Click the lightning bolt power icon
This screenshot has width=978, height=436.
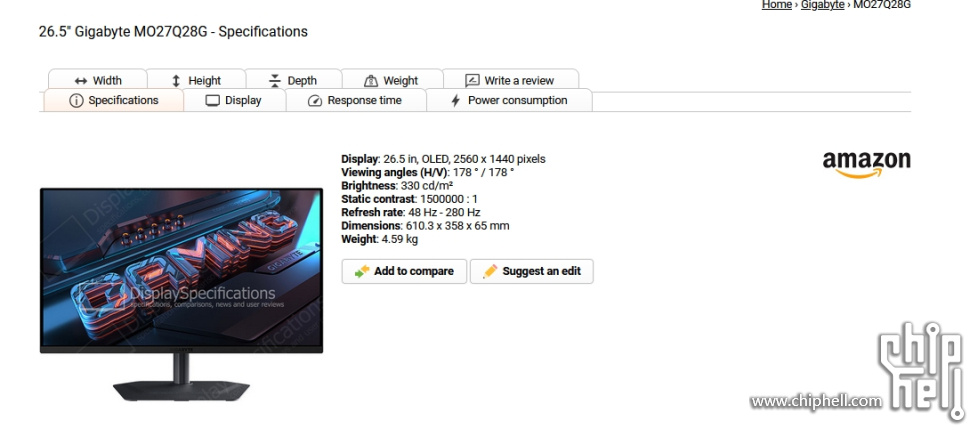[x=455, y=100]
